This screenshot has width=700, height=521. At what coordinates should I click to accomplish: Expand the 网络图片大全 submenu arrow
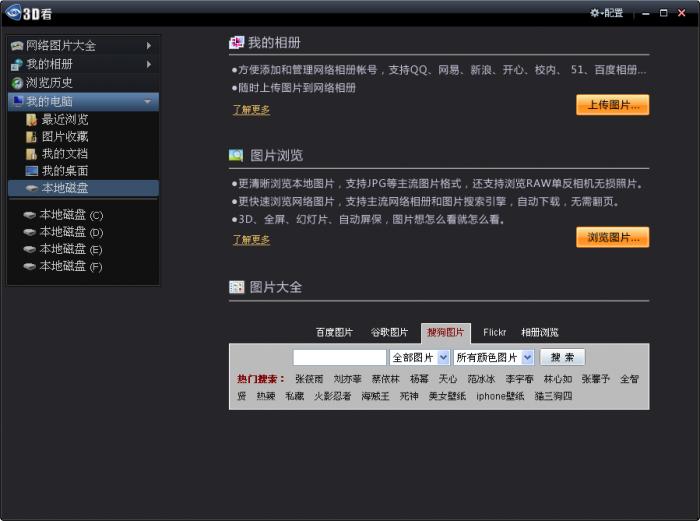(149, 46)
